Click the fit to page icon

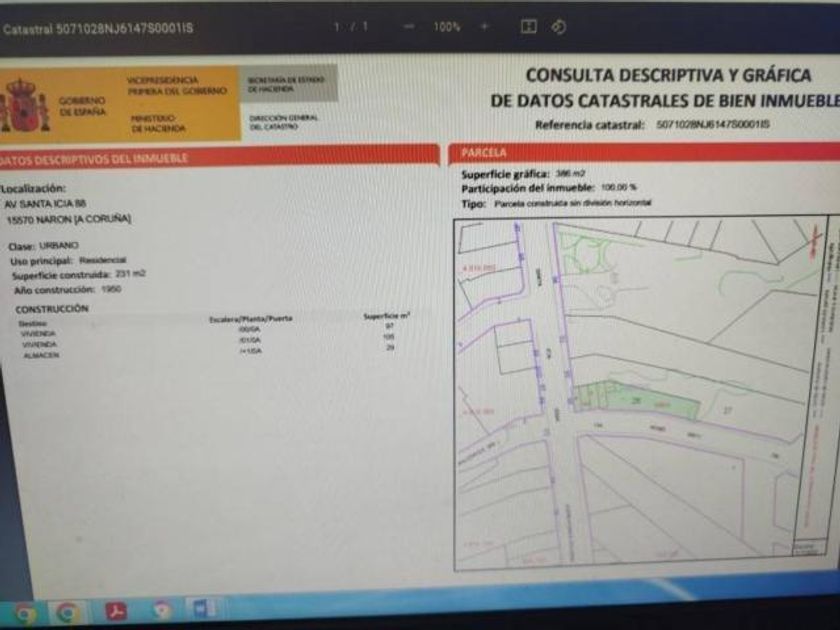[529, 26]
